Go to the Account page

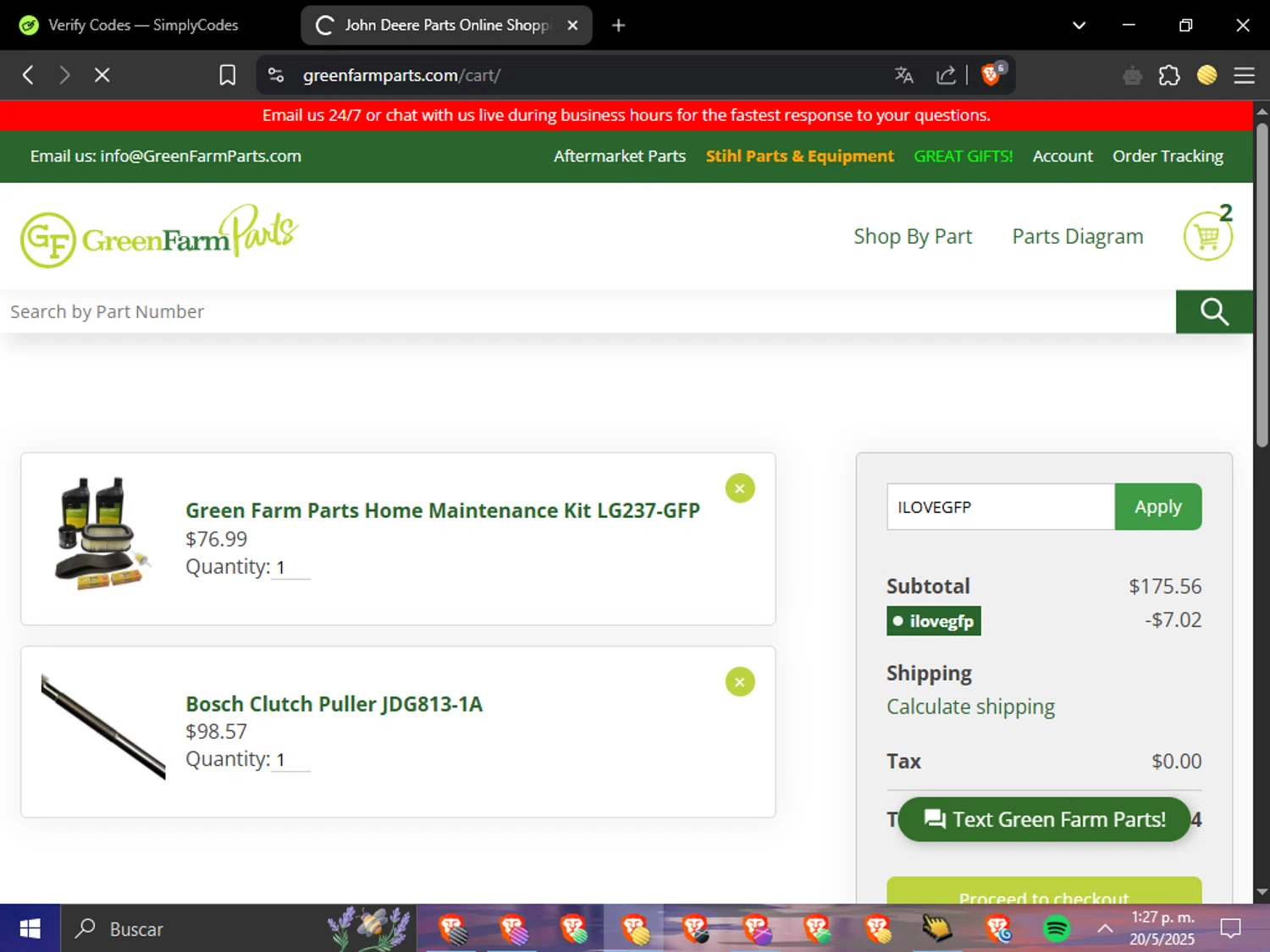point(1063,156)
